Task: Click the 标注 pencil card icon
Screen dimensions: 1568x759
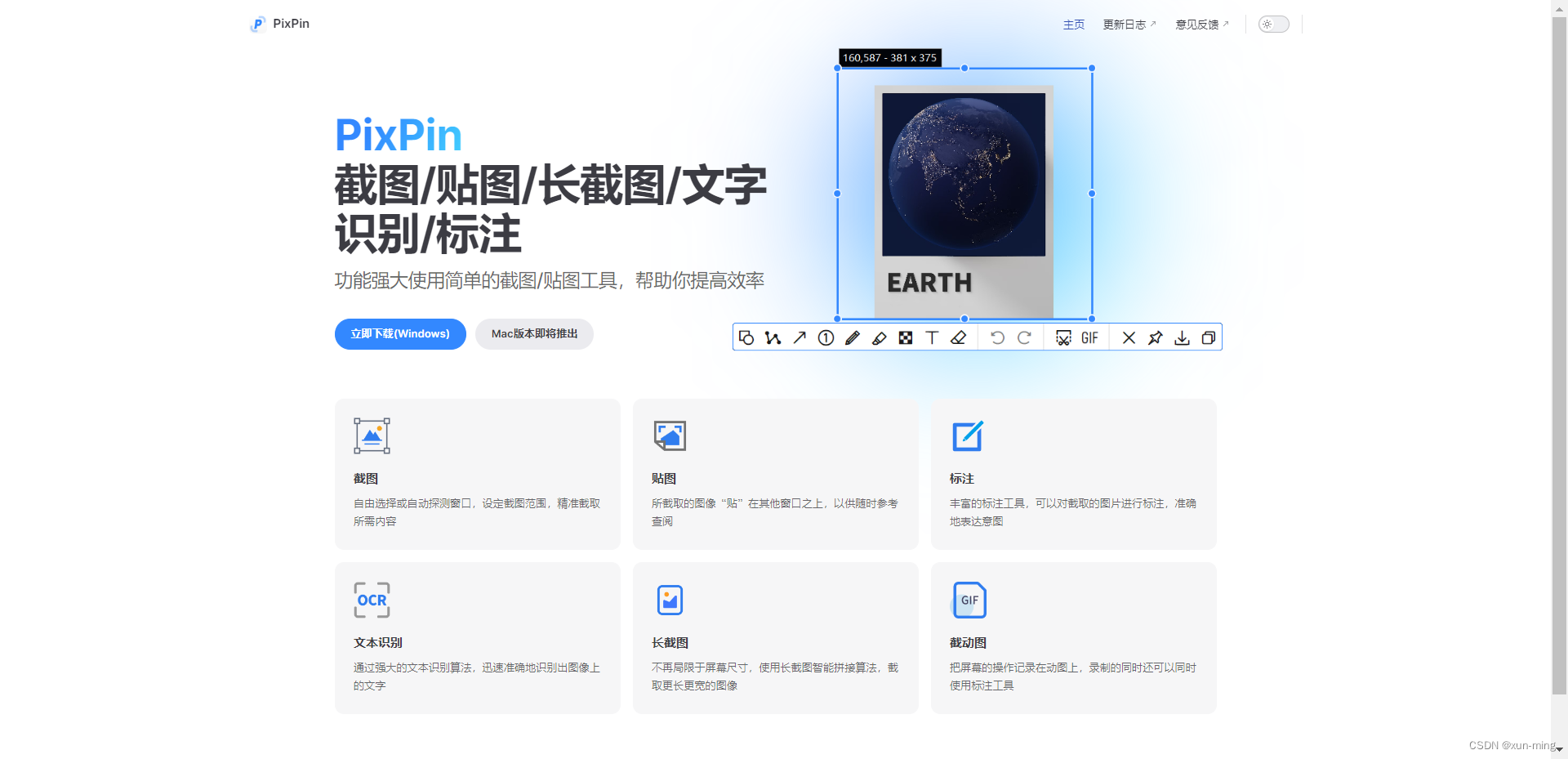Action: tap(968, 435)
